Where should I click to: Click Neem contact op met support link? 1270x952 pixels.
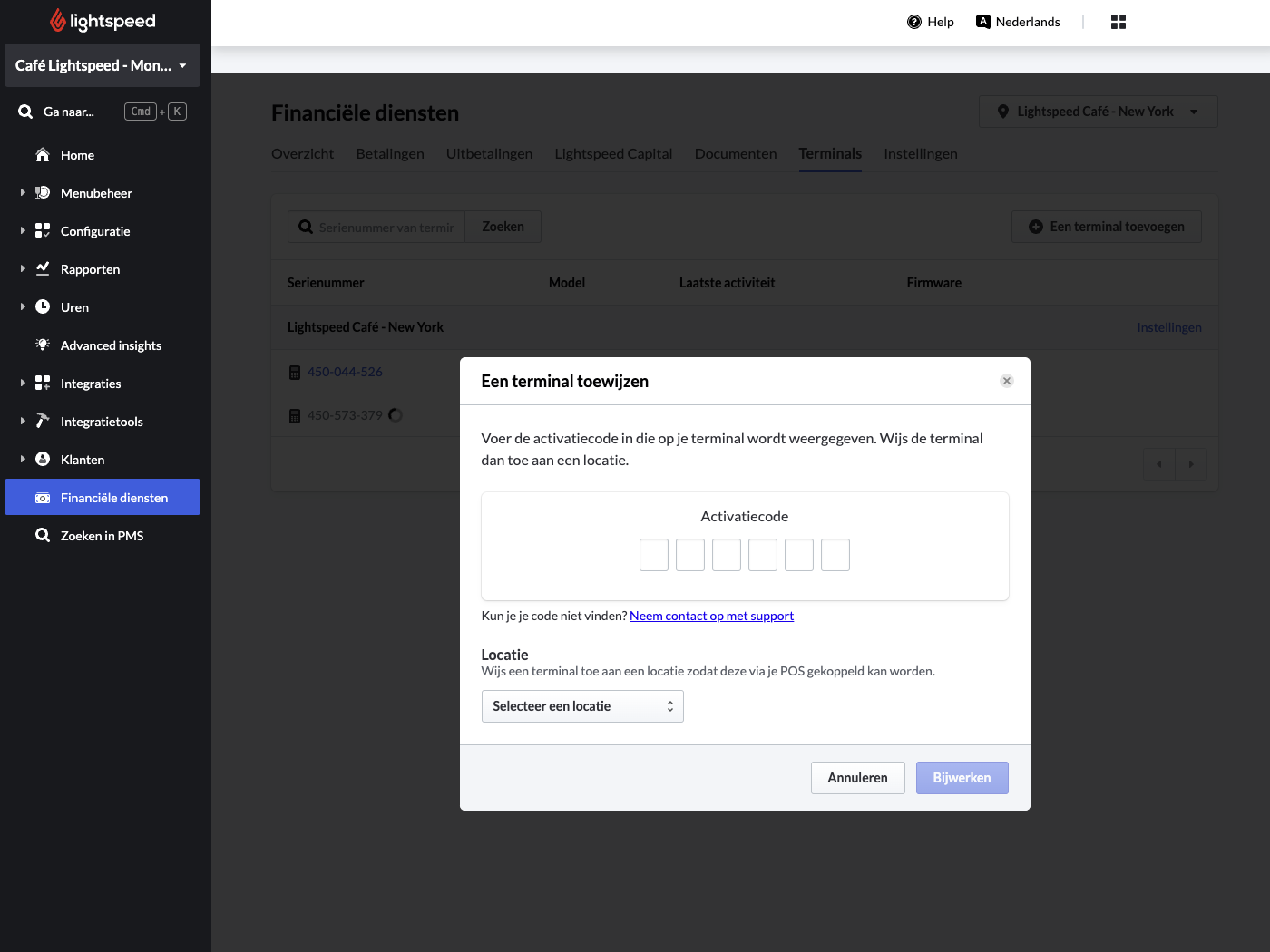coord(711,616)
